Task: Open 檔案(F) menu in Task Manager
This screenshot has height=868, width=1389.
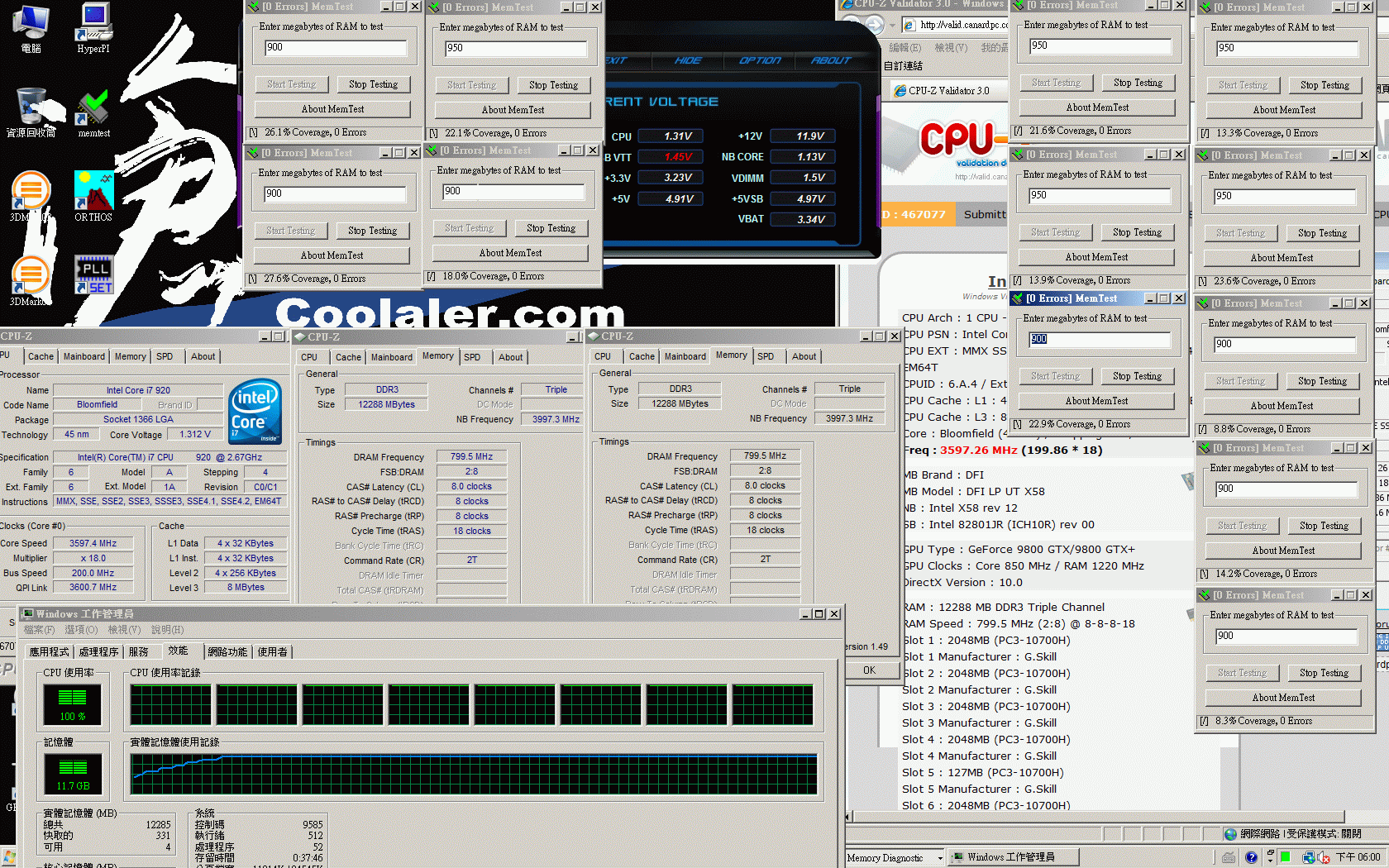Action: click(39, 630)
